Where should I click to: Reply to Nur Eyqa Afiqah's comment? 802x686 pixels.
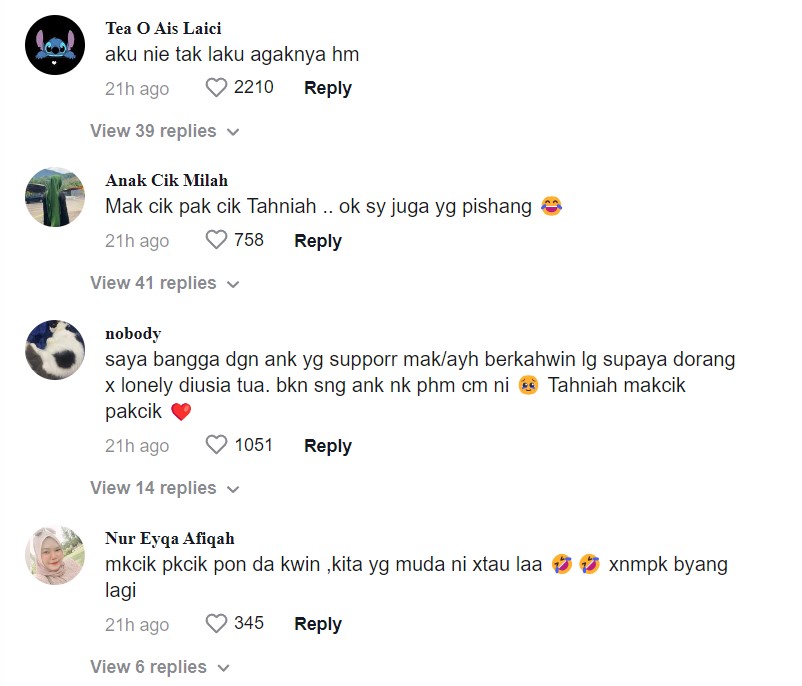pyautogui.click(x=318, y=624)
